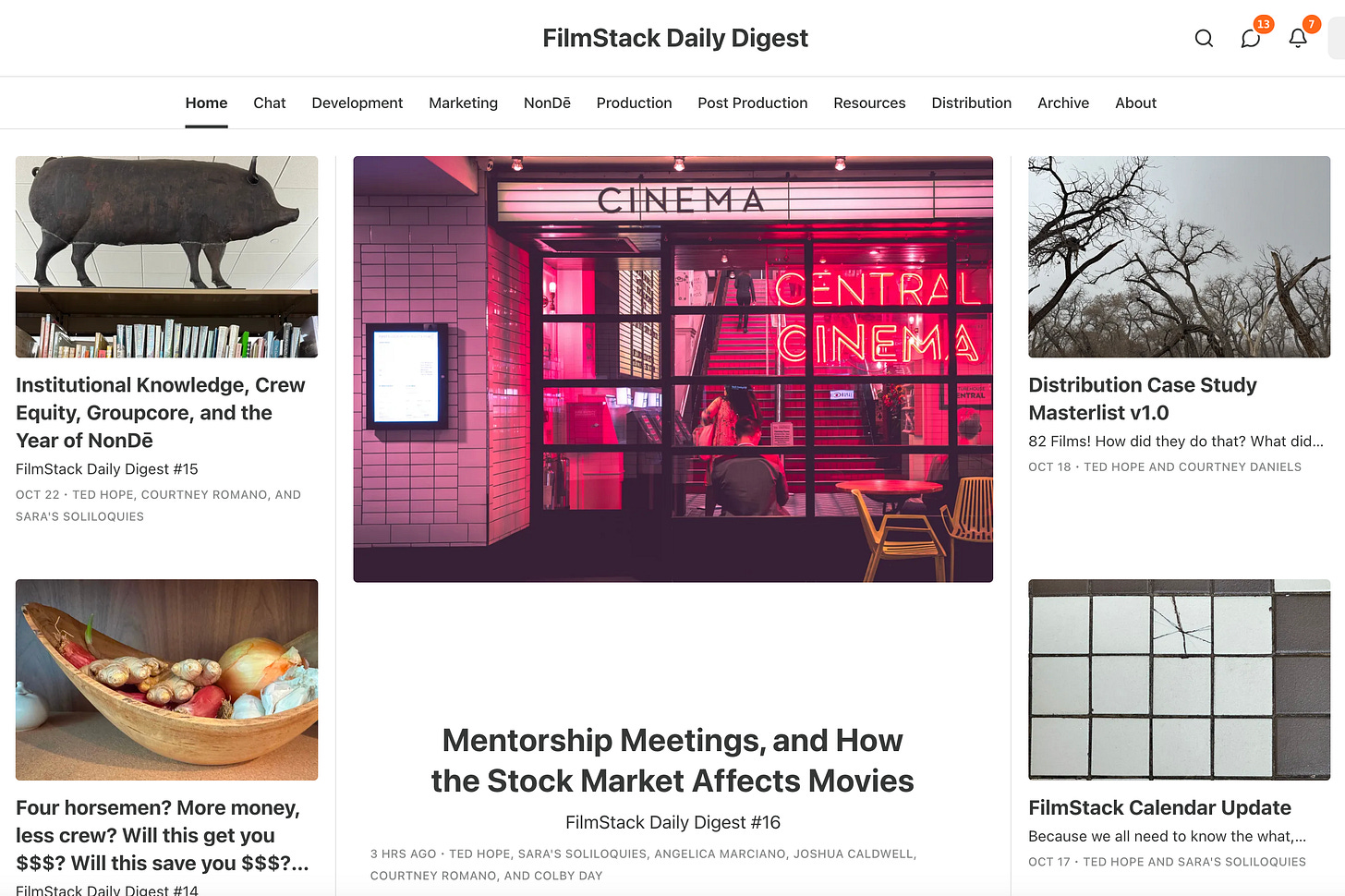
Task: Switch to the Chat tab
Action: point(270,103)
